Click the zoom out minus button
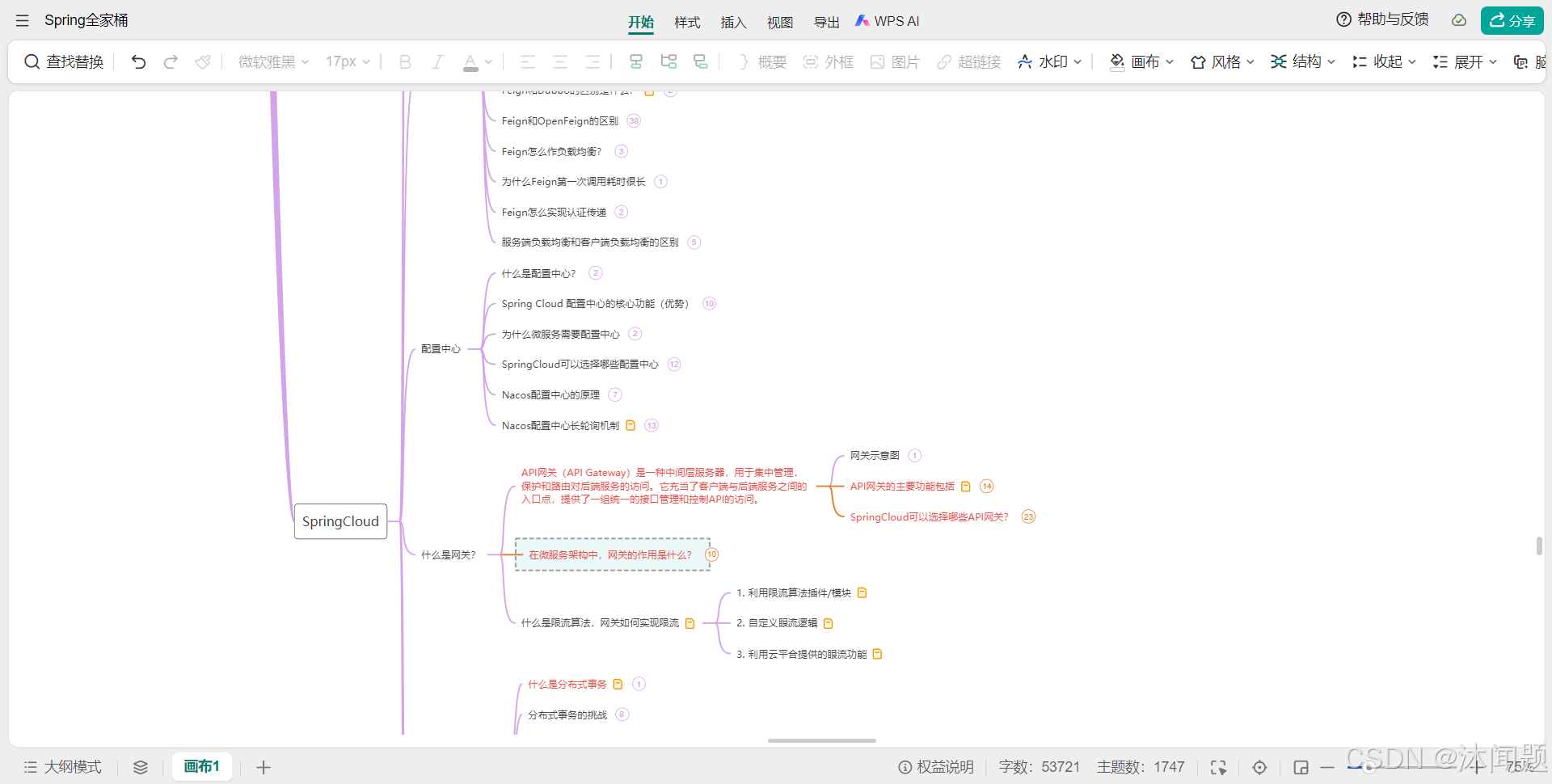The width and height of the screenshot is (1552, 784). (1327, 767)
